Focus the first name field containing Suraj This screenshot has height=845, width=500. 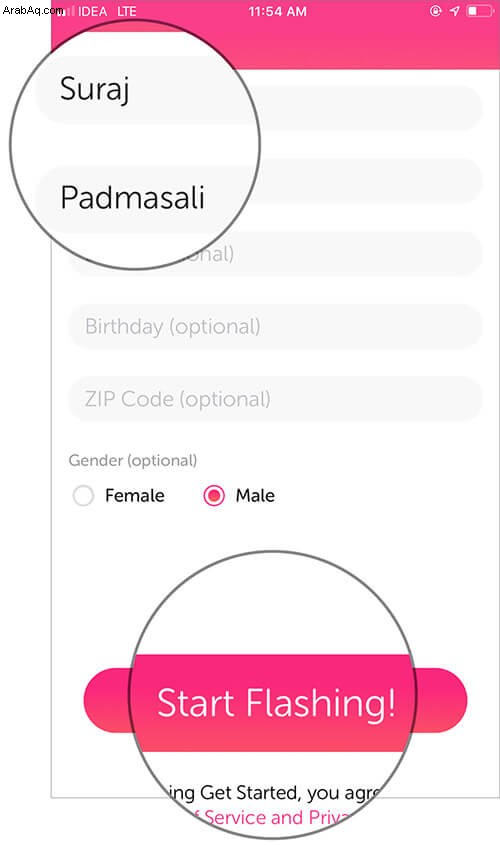coord(259,107)
